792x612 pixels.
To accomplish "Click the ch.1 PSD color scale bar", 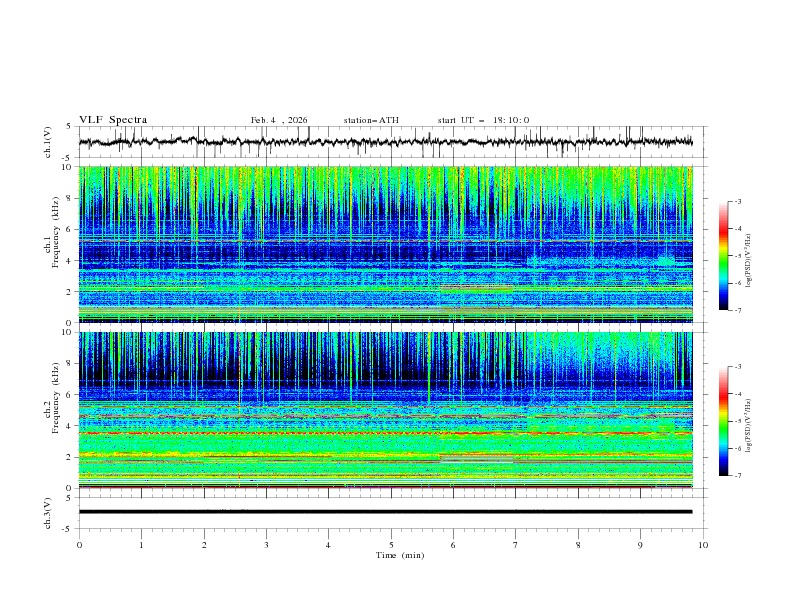I will click(724, 256).
